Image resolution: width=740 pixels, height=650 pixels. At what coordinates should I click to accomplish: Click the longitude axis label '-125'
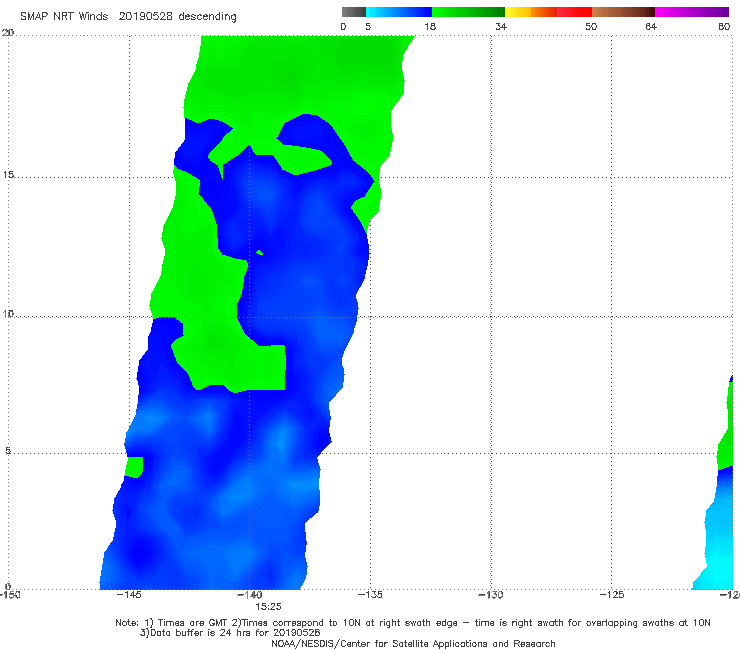pos(612,595)
